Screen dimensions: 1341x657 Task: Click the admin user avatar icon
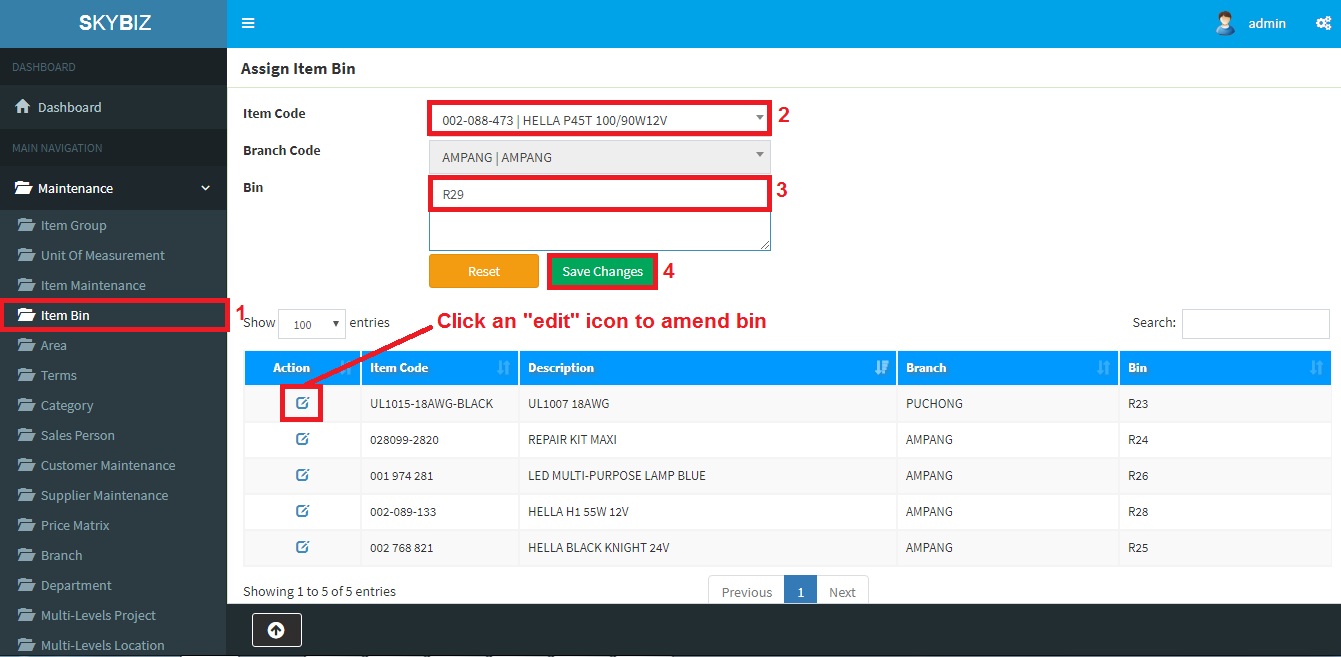(1225, 23)
